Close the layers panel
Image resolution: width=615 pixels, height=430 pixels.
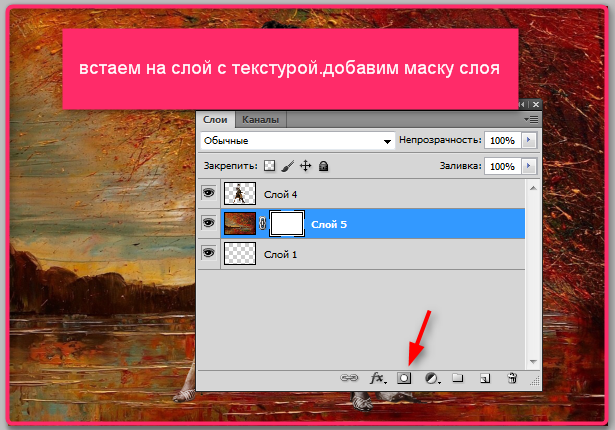click(x=536, y=104)
